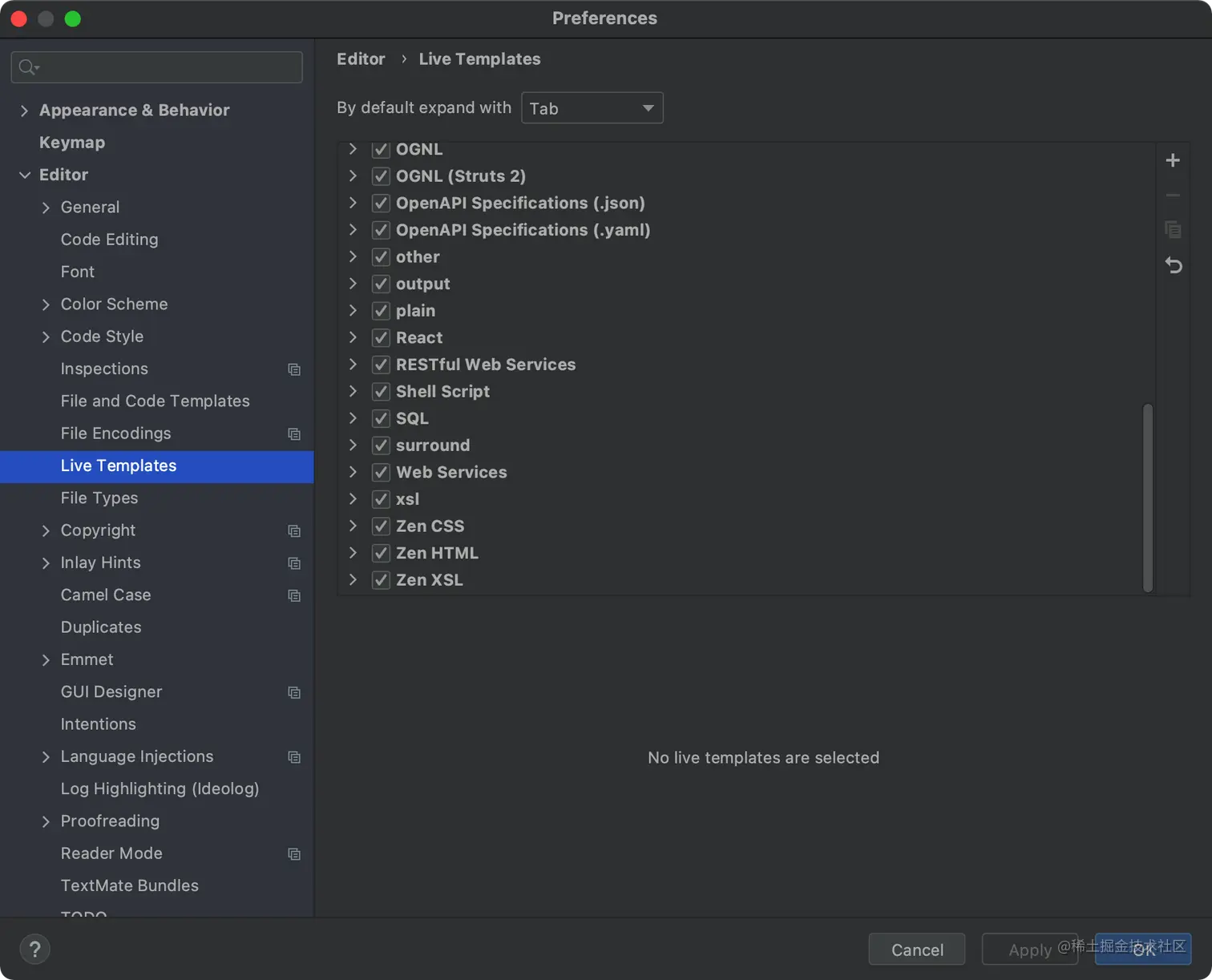Add a new live template
The height and width of the screenshot is (980, 1212).
coord(1173,160)
